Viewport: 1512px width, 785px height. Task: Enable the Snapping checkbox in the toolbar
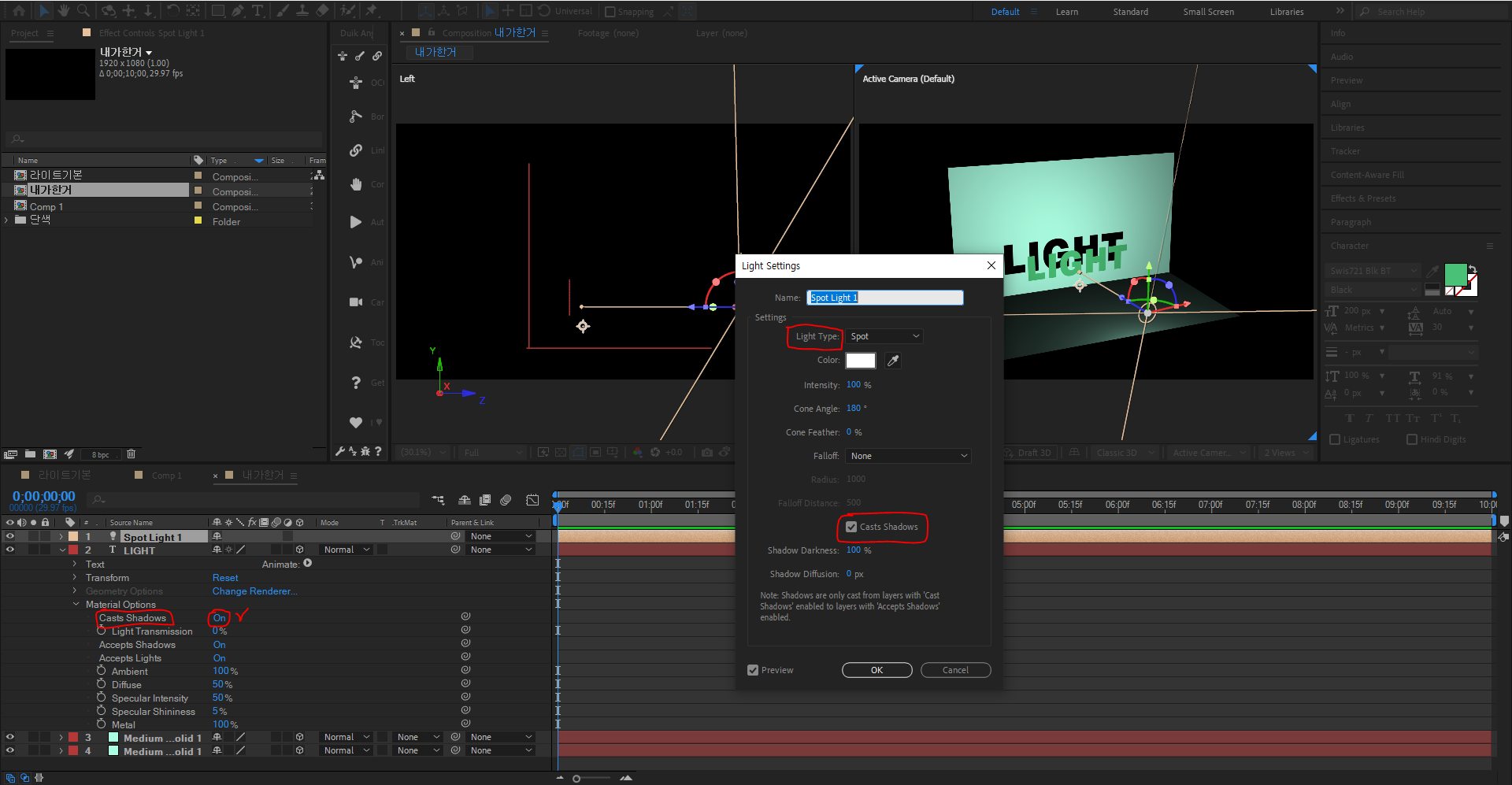[x=610, y=12]
